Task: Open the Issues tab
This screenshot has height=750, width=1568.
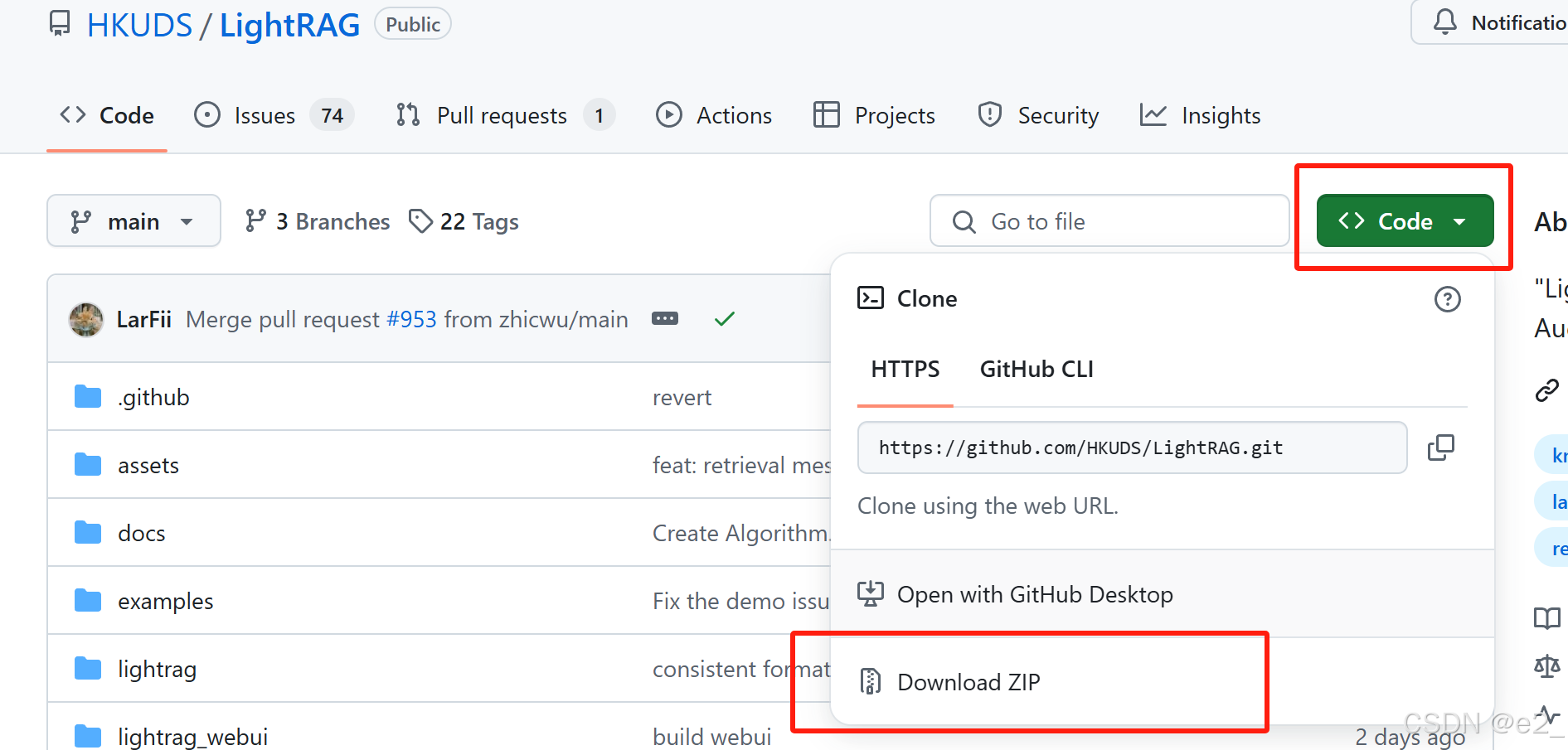Action: (x=274, y=115)
